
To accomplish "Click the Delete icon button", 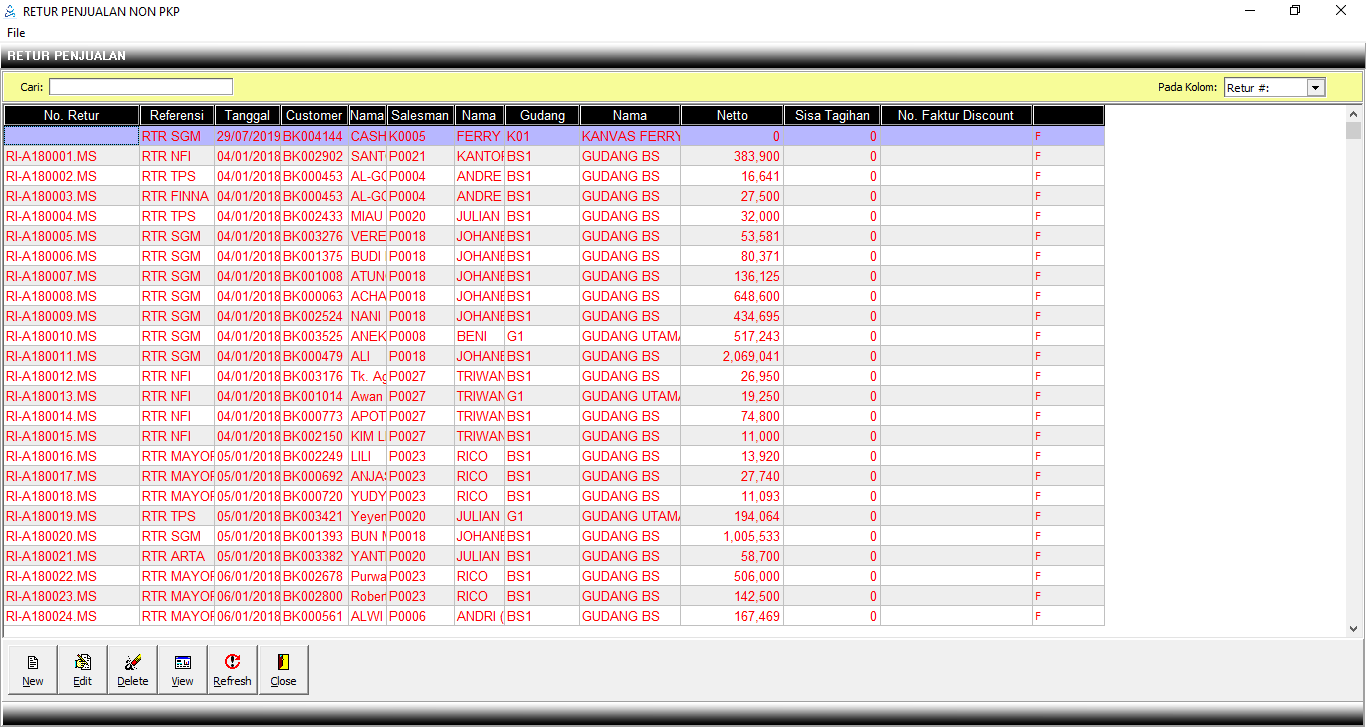I will coord(133,669).
